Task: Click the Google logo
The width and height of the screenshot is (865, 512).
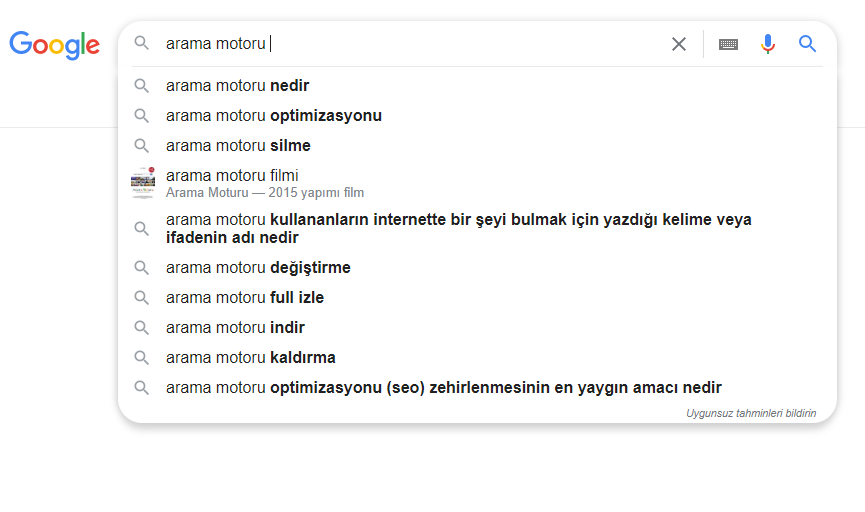Action: point(54,44)
